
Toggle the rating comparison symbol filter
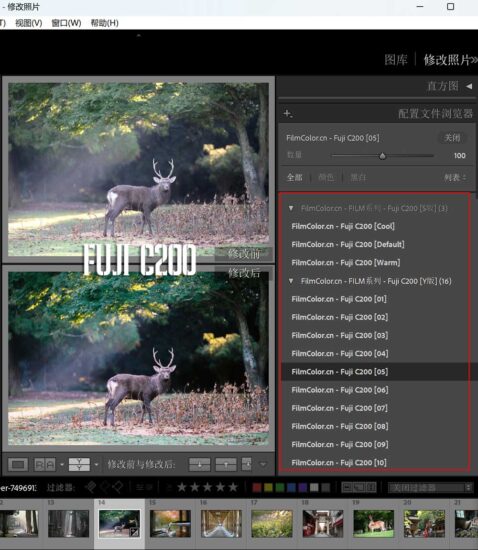169,487
